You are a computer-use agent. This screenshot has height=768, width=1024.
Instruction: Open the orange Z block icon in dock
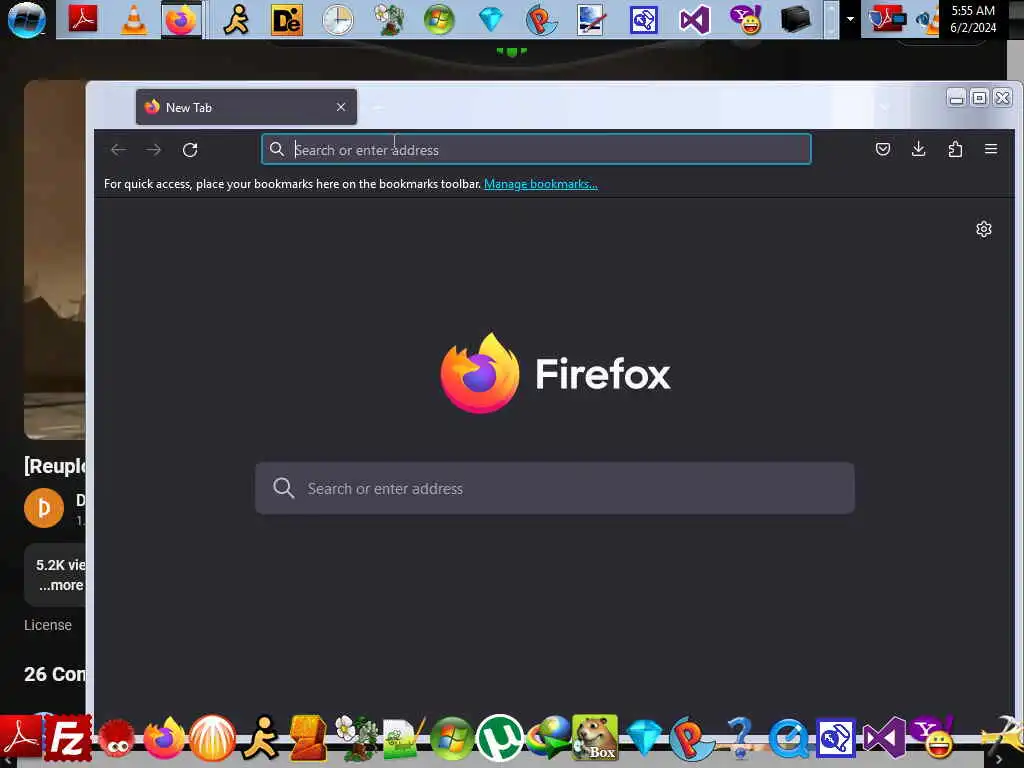[x=308, y=739]
